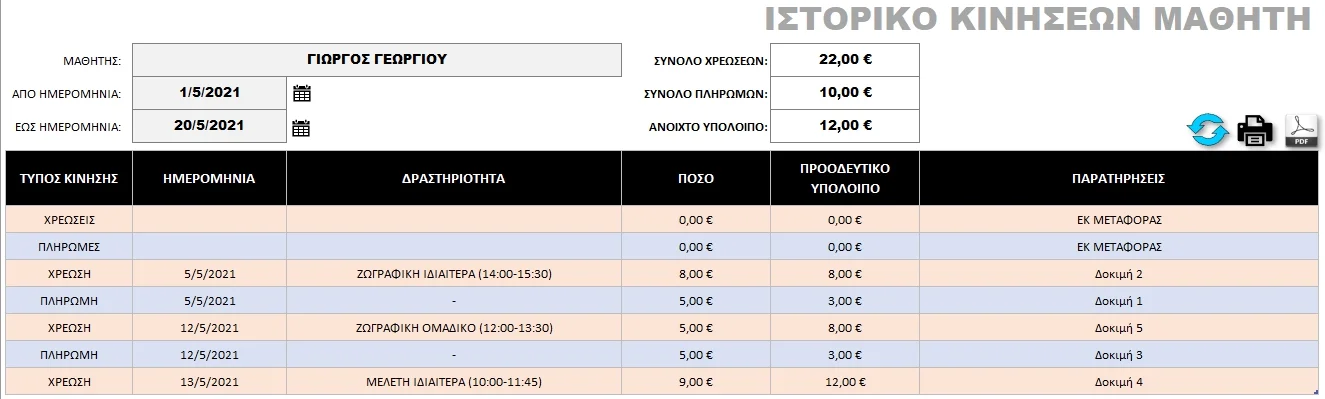Select the ΑΝΟΙΧΤΟ ΥΠΟΛΟΙΠΟ value 12,00 €
The image size is (1325, 399).
point(845,126)
